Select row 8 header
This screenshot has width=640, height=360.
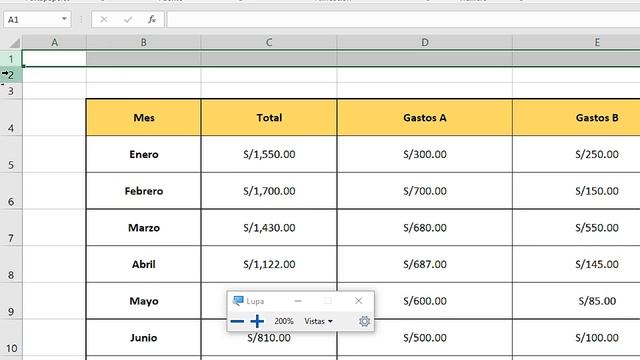(11, 264)
